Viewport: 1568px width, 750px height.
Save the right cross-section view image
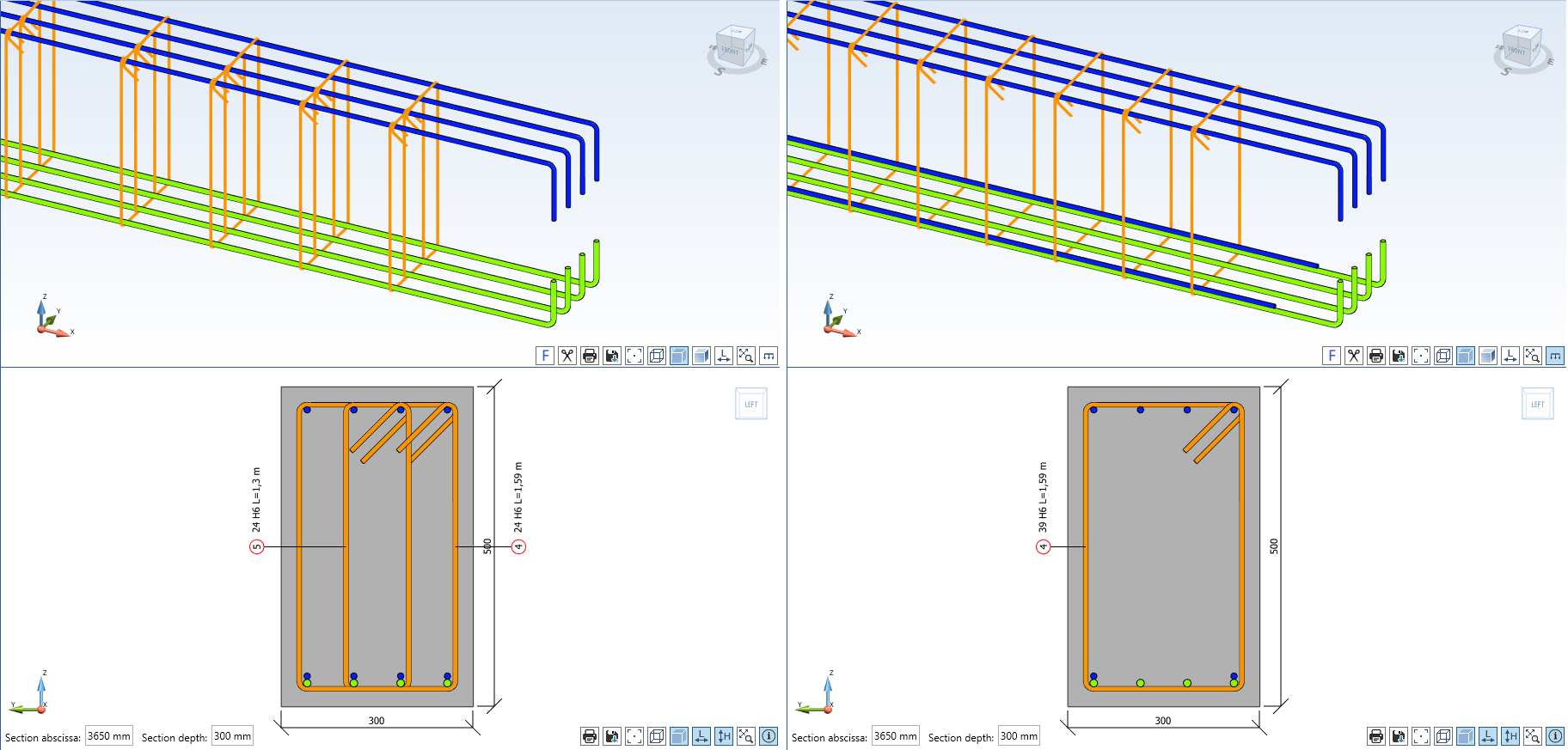(x=1398, y=736)
